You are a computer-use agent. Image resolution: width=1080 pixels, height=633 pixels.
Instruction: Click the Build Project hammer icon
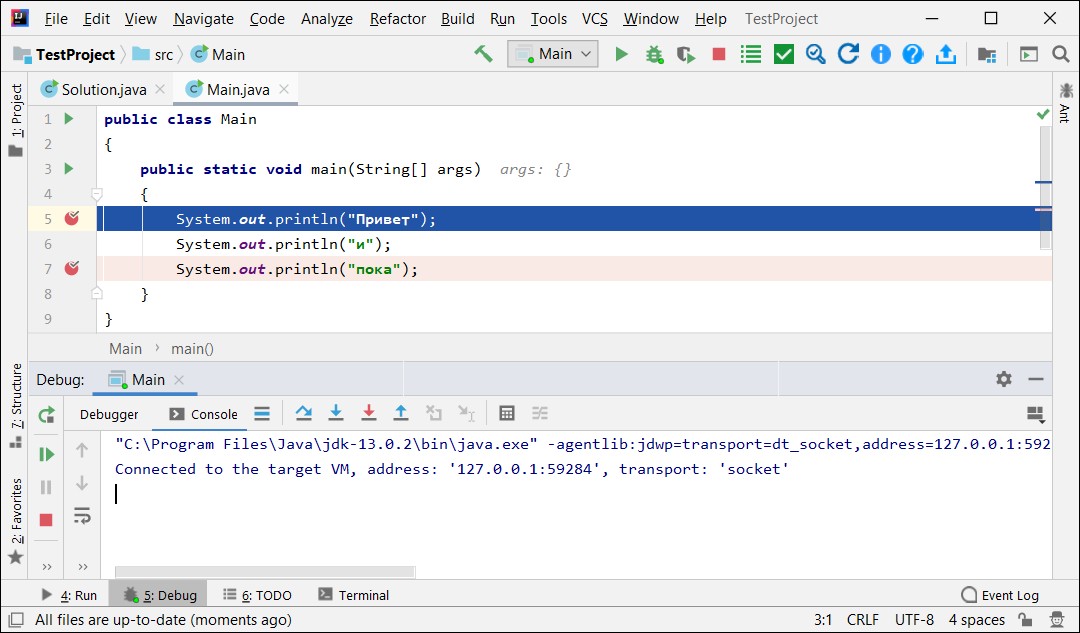pos(484,54)
